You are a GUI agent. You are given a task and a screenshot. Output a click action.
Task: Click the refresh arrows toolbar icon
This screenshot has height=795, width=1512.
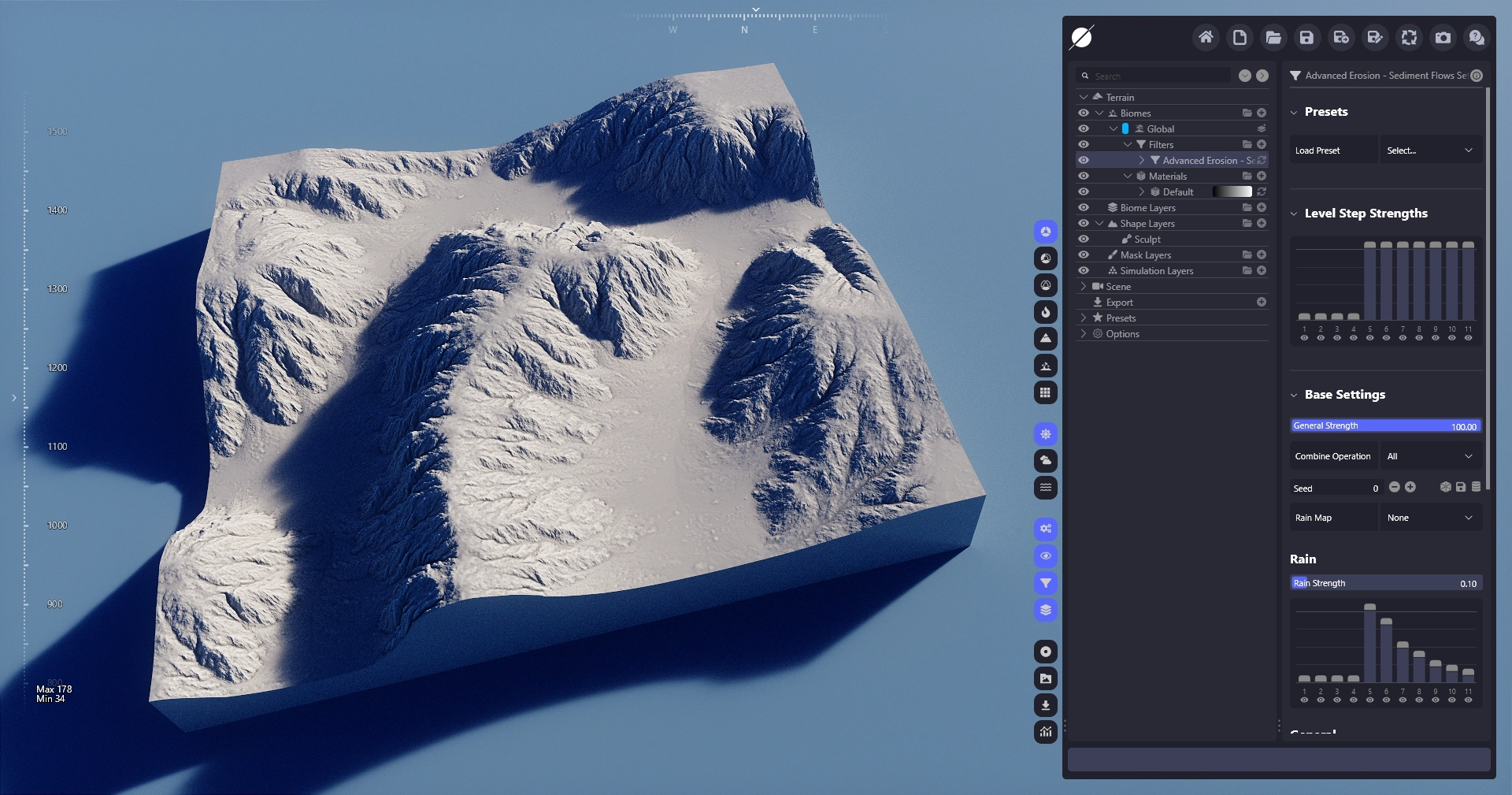1409,37
